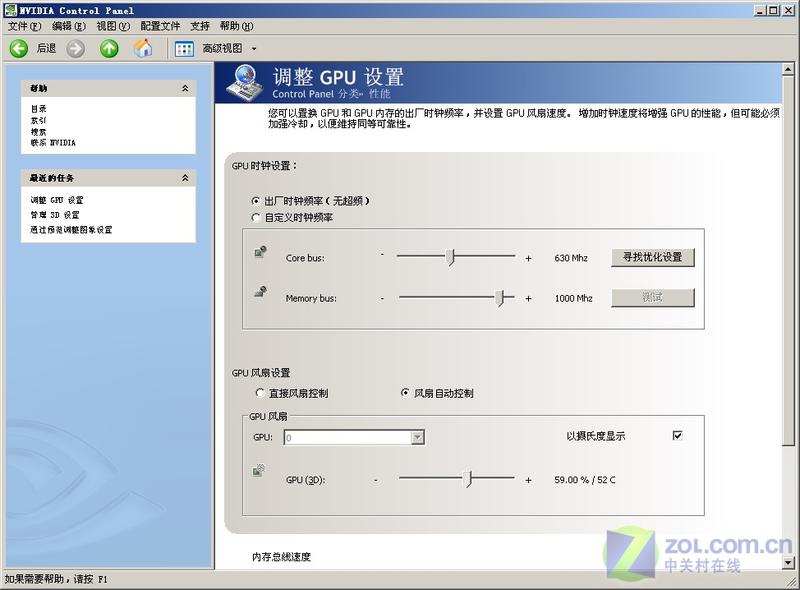800x590 pixels.
Task: Open the 搜索 help link
Action: (x=38, y=132)
